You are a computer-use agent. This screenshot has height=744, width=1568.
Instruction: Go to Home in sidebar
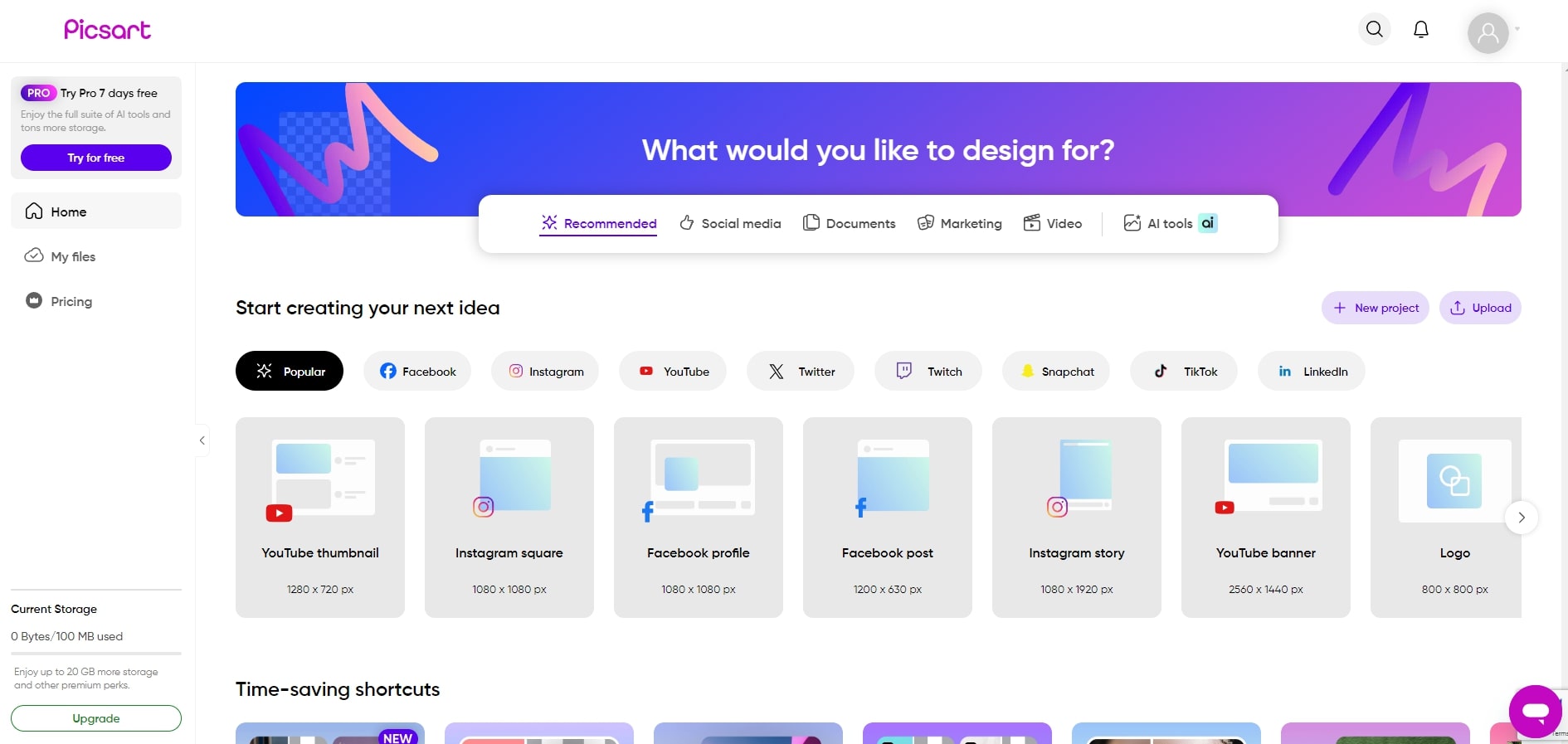[96, 211]
